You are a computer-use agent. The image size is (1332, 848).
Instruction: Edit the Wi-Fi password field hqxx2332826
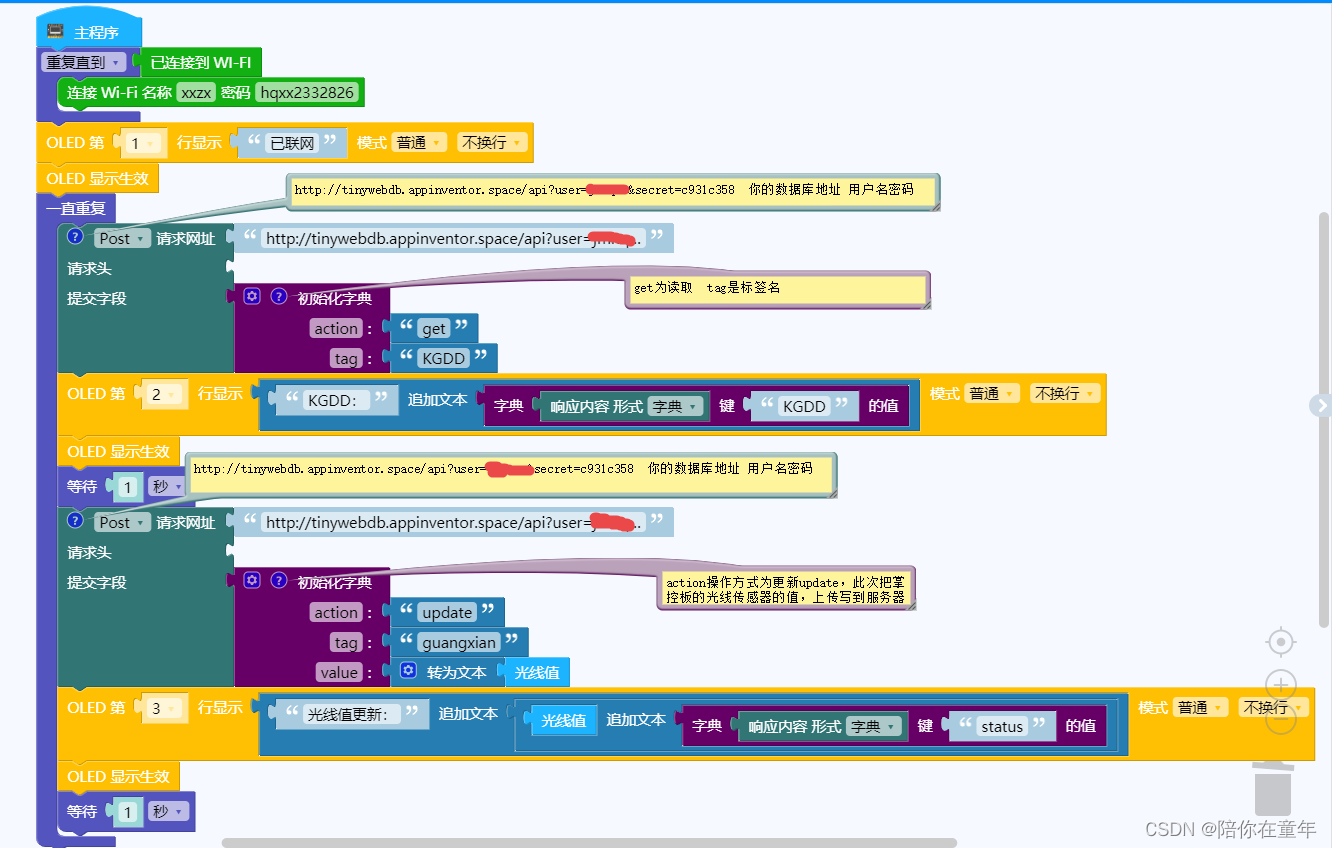point(307,92)
